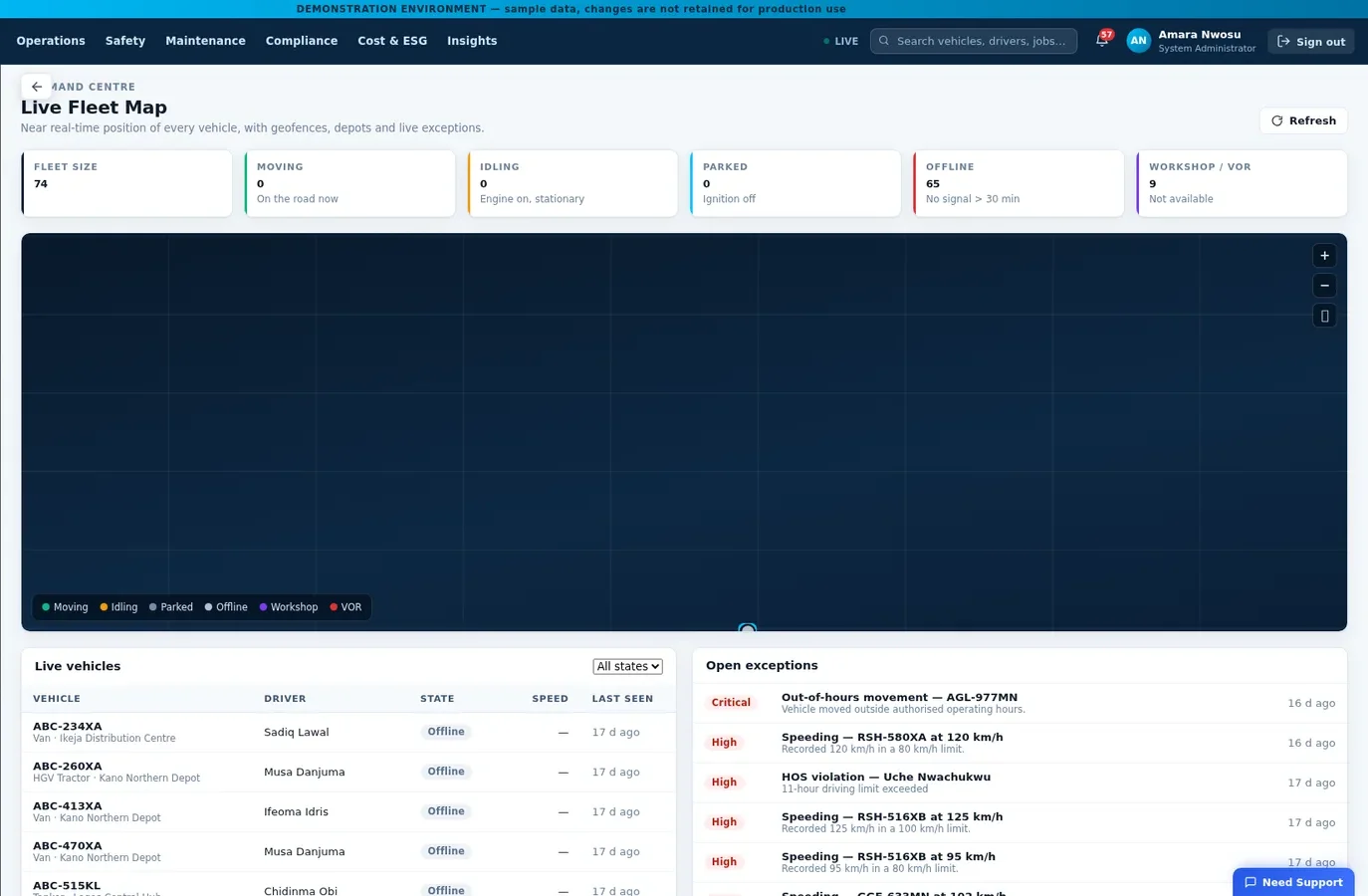Open the Compliance menu
Image resolution: width=1368 pixels, height=896 pixels.
[x=302, y=41]
